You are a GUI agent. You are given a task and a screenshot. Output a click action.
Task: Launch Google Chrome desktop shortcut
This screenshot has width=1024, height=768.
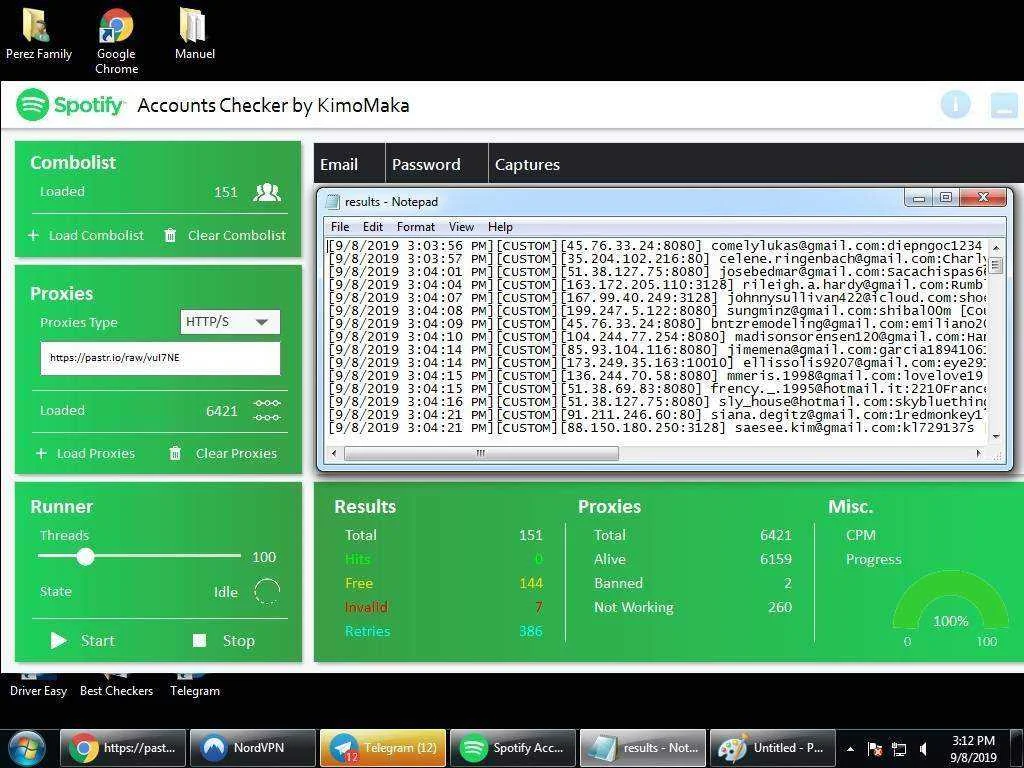(x=116, y=42)
